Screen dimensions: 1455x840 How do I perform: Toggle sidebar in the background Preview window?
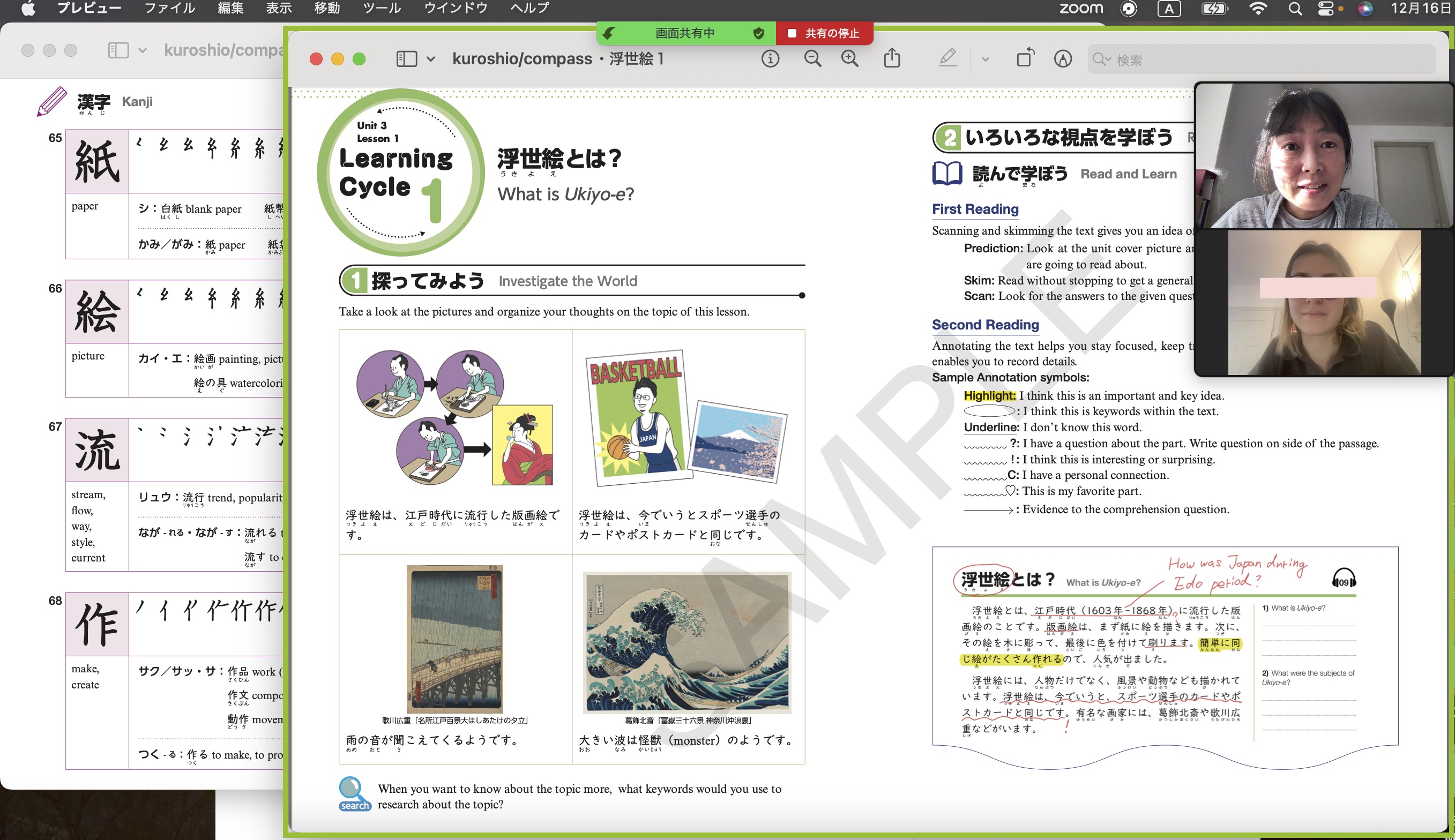118,50
